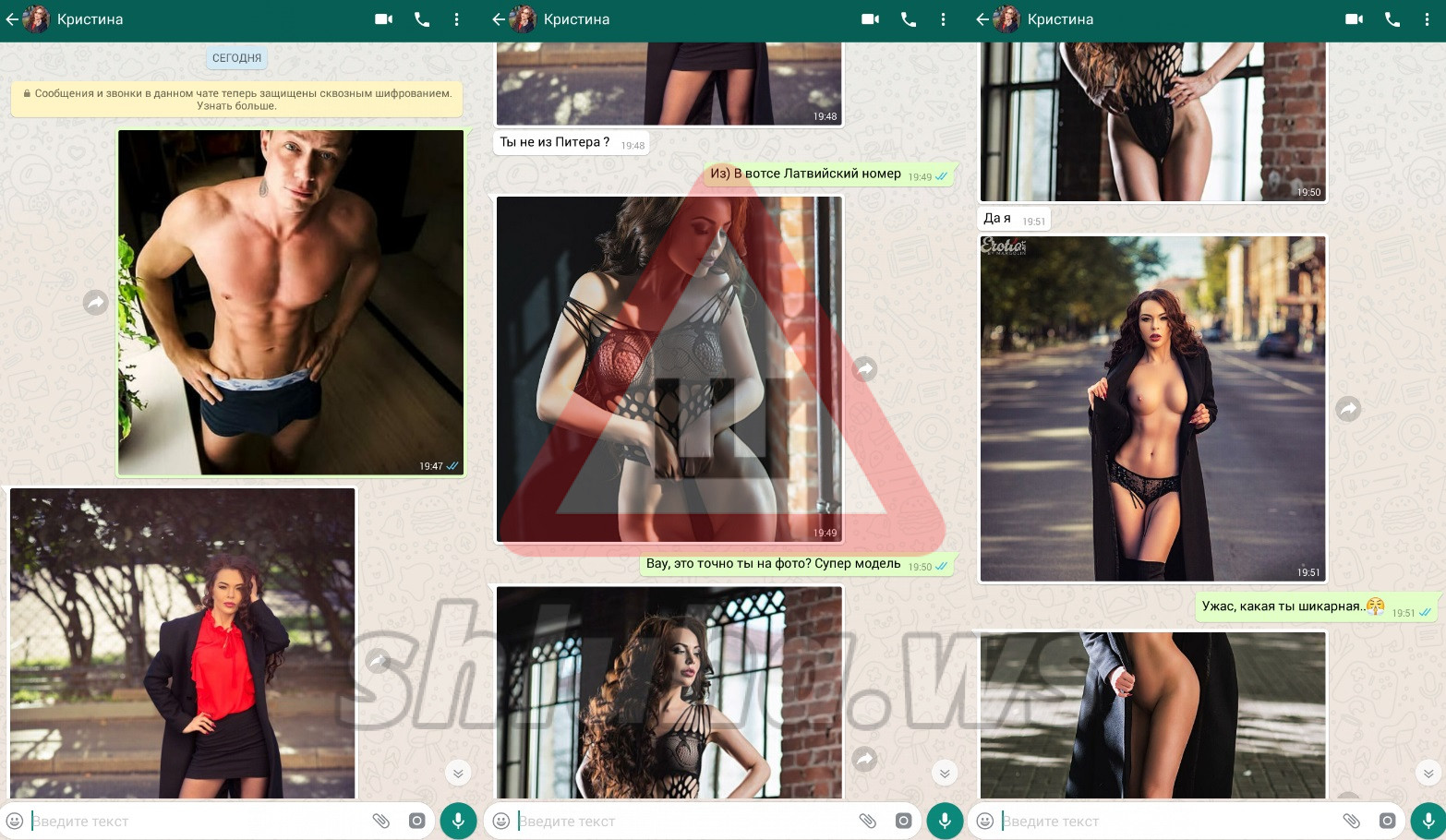Open the three-dot menu in the left chat
This screenshot has width=1446, height=840.
click(456, 19)
